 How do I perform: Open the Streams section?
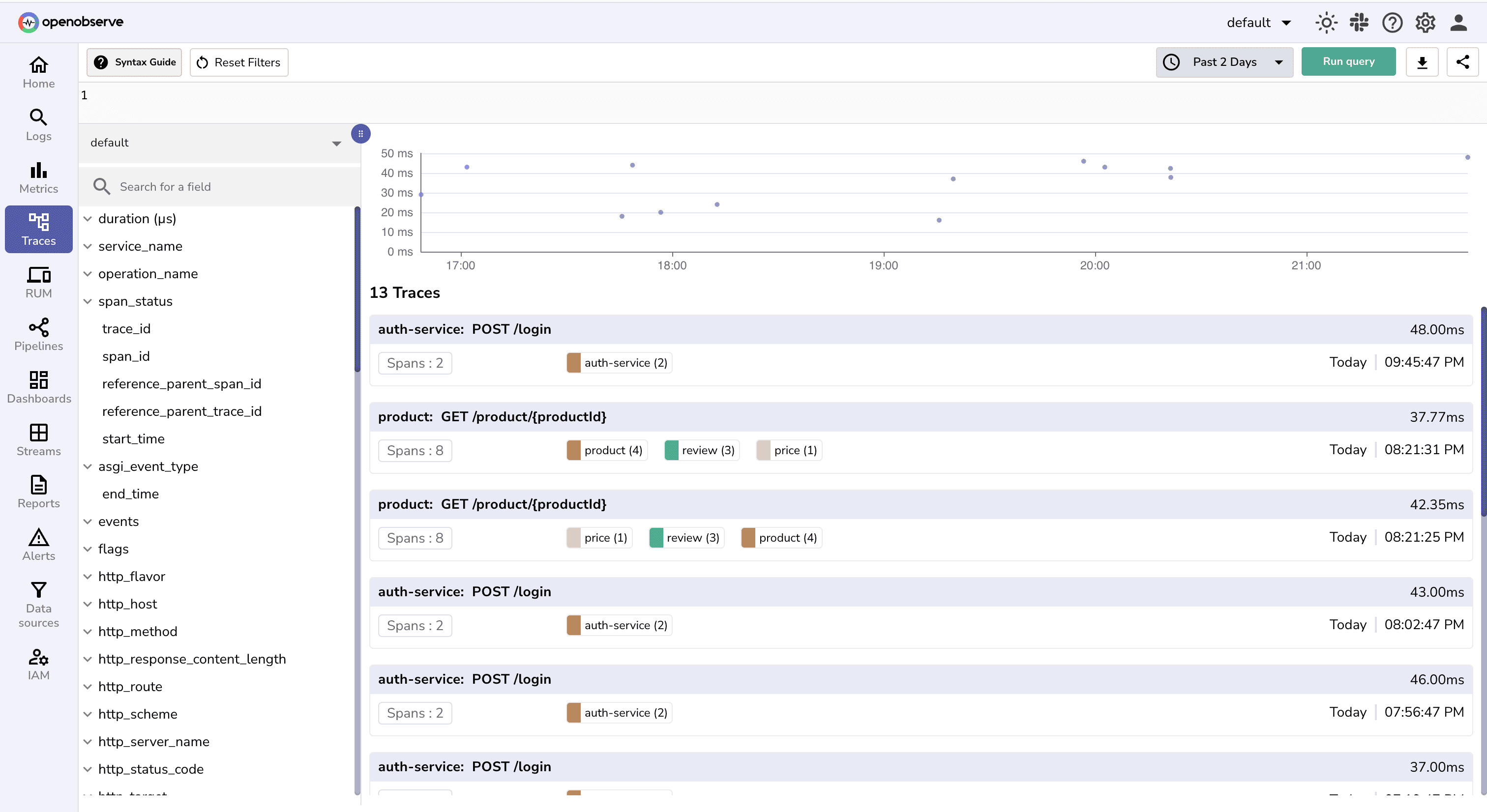point(38,439)
